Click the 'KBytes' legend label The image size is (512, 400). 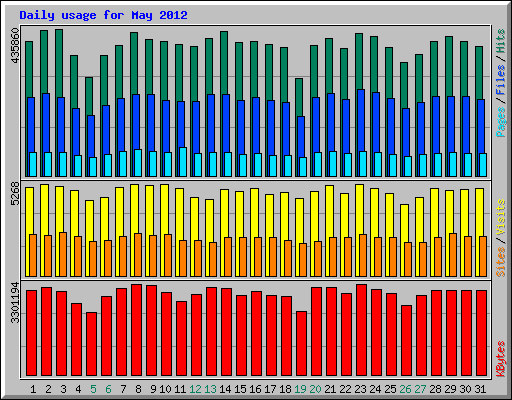pyautogui.click(x=501, y=359)
